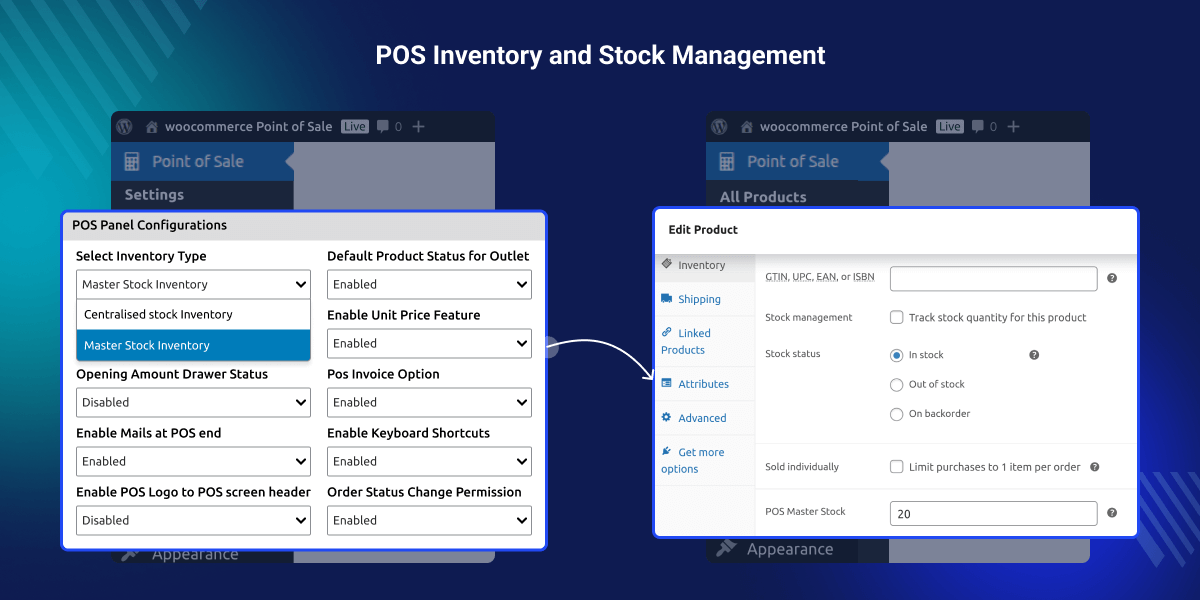The height and width of the screenshot is (600, 1200).
Task: Click the Linked Products link icon
Action: 667,332
